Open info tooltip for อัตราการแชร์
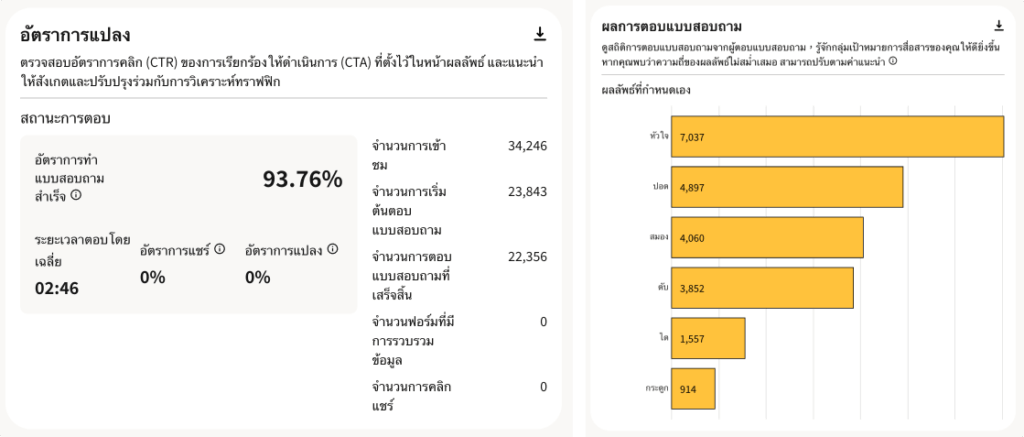This screenshot has width=1024, height=437. (x=220, y=249)
